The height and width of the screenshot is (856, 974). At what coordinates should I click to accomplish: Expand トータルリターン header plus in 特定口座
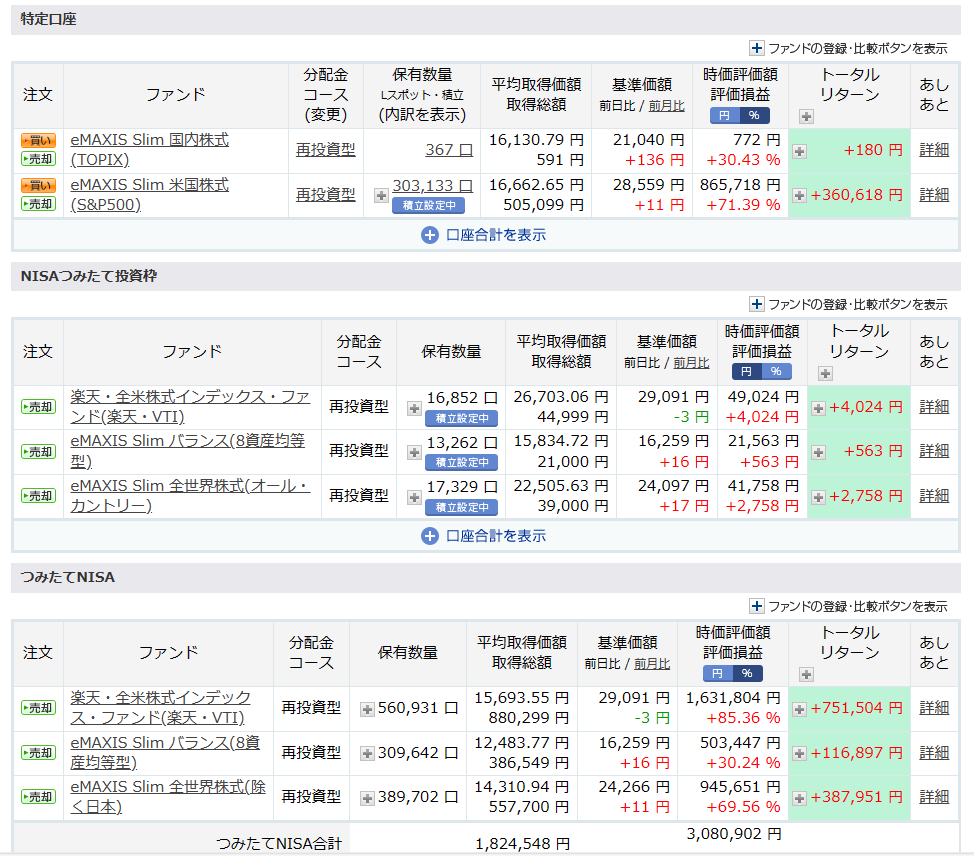(x=806, y=116)
